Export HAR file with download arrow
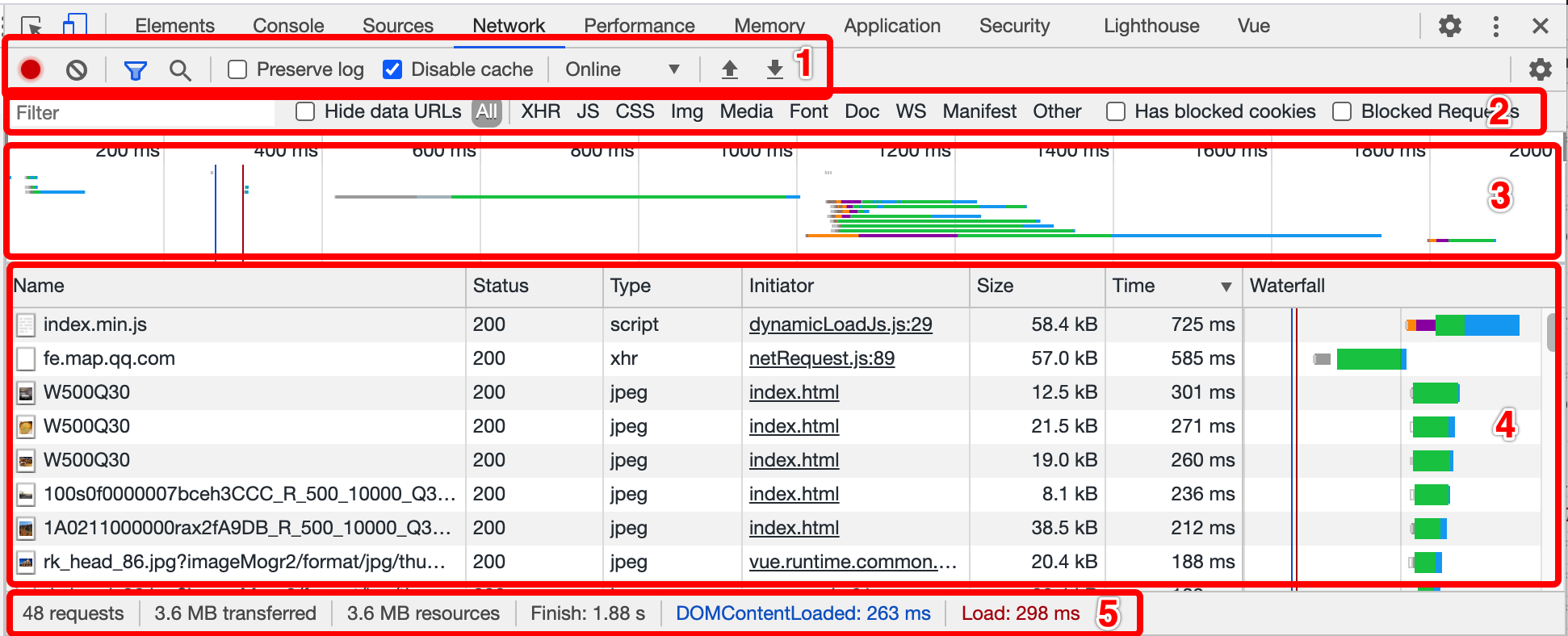The image size is (1568, 636). pyautogui.click(x=774, y=69)
